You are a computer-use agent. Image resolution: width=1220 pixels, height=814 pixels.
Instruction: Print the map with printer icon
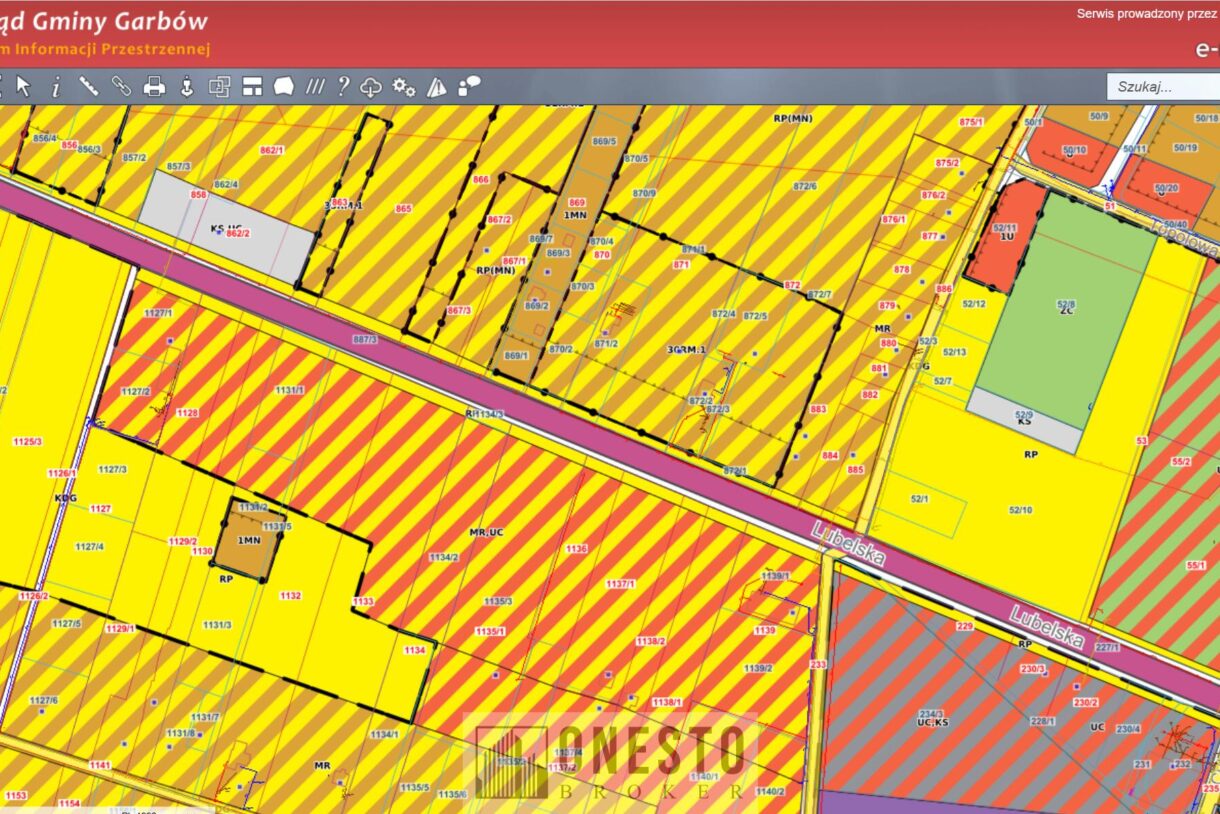(x=154, y=87)
